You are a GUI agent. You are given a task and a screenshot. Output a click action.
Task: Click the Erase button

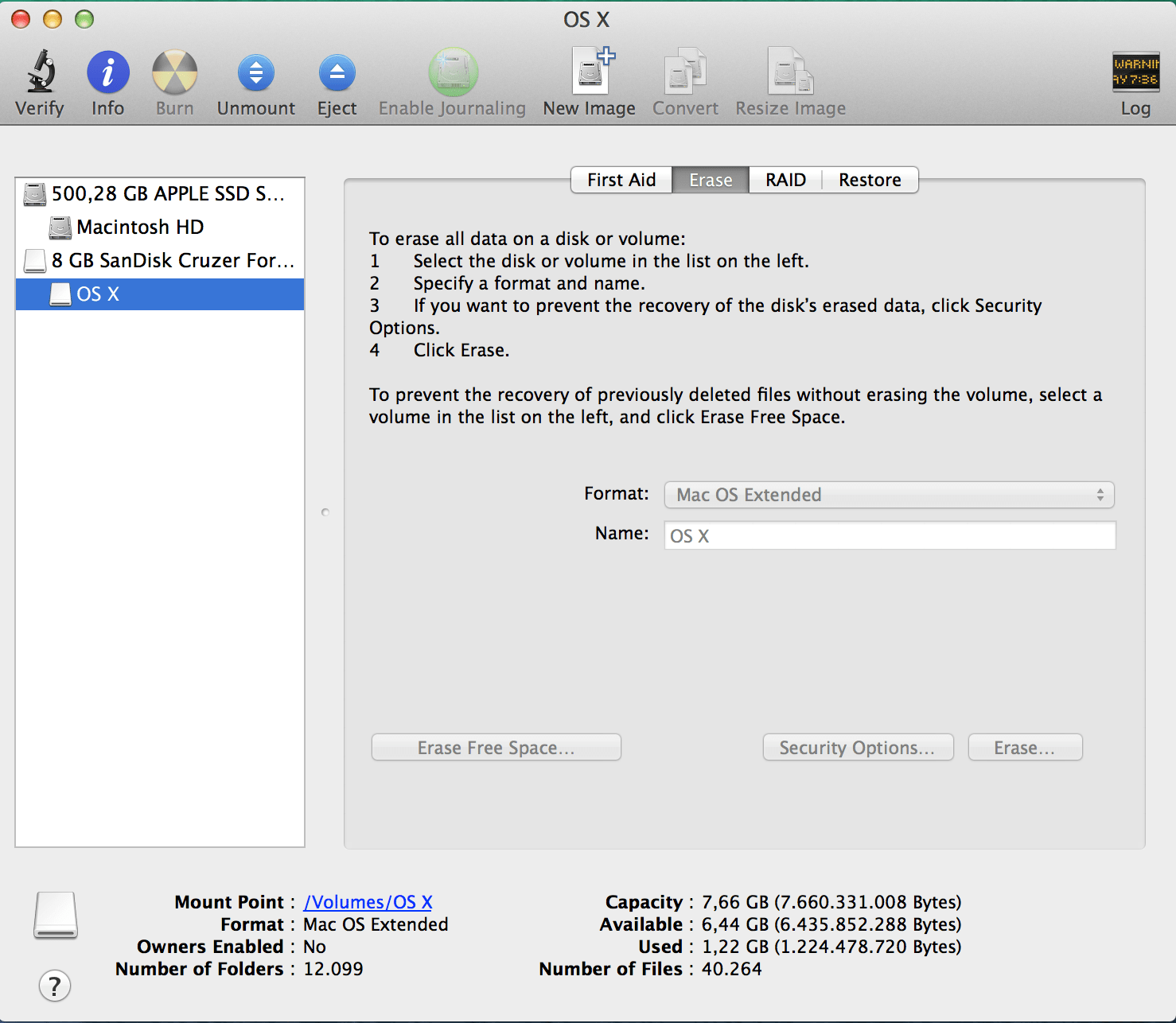tap(1025, 747)
